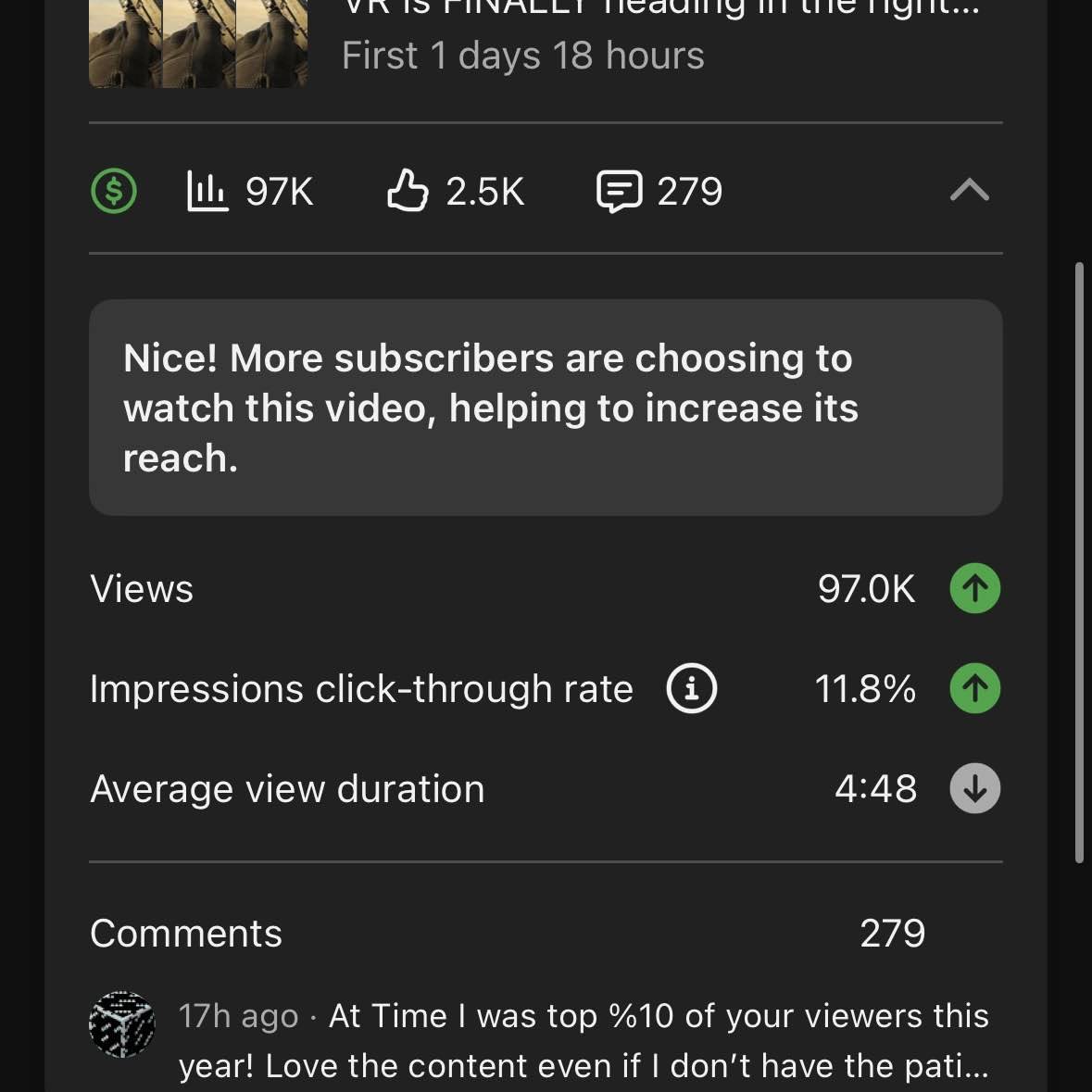Open the Comments section header
The height and width of the screenshot is (1092, 1092).
click(x=186, y=933)
